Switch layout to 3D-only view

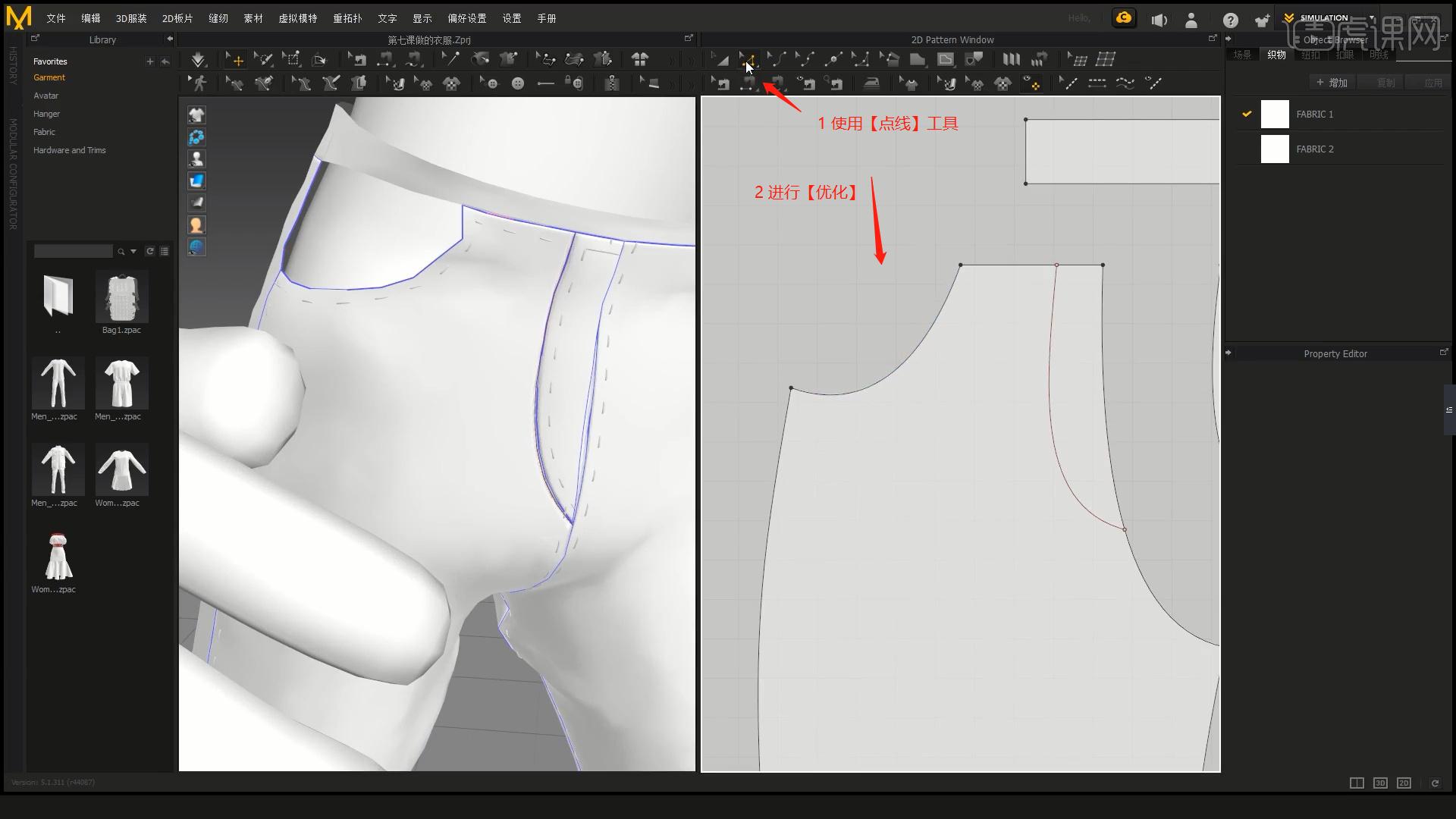coord(1380,783)
